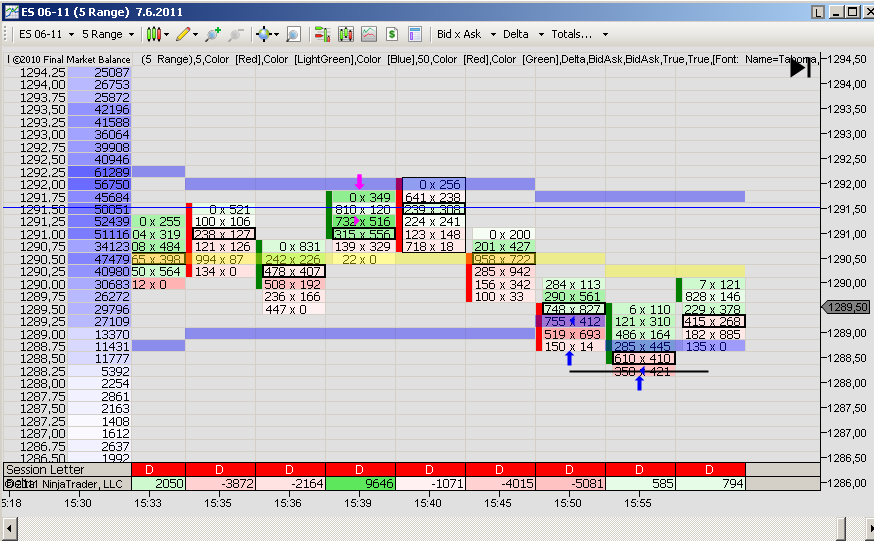
Task: Click the delta total value 585
Action: click(x=640, y=484)
